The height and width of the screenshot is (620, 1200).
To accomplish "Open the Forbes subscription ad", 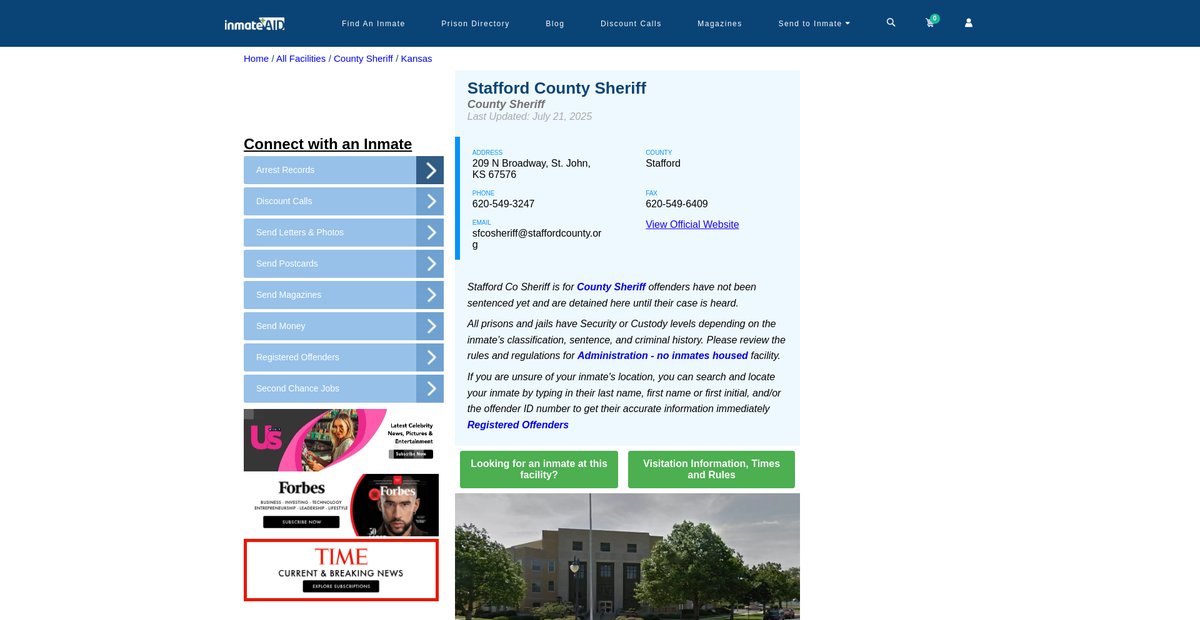I will tap(341, 505).
